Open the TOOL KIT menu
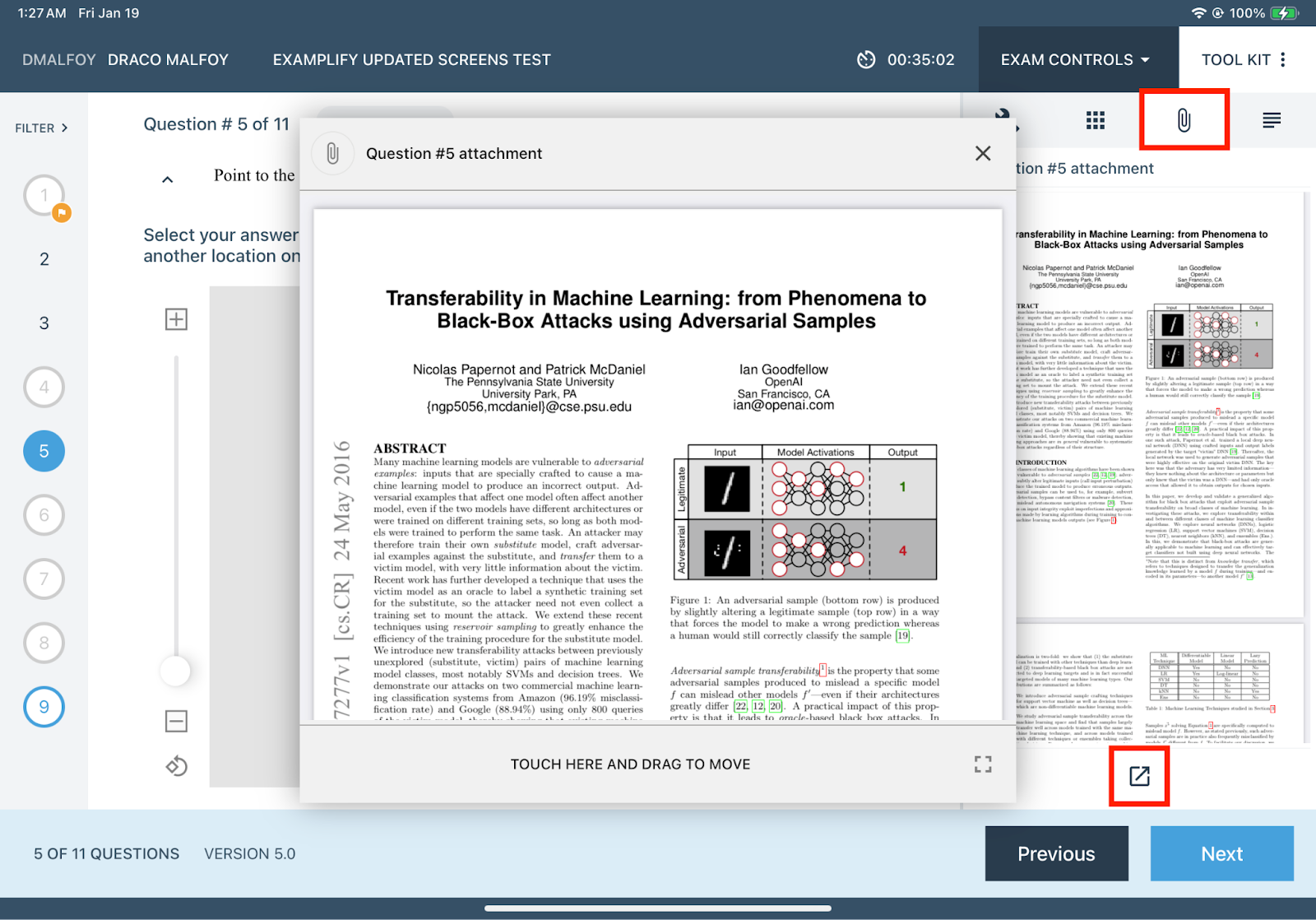Screen dimensions: 1316x920 pos(1247,59)
